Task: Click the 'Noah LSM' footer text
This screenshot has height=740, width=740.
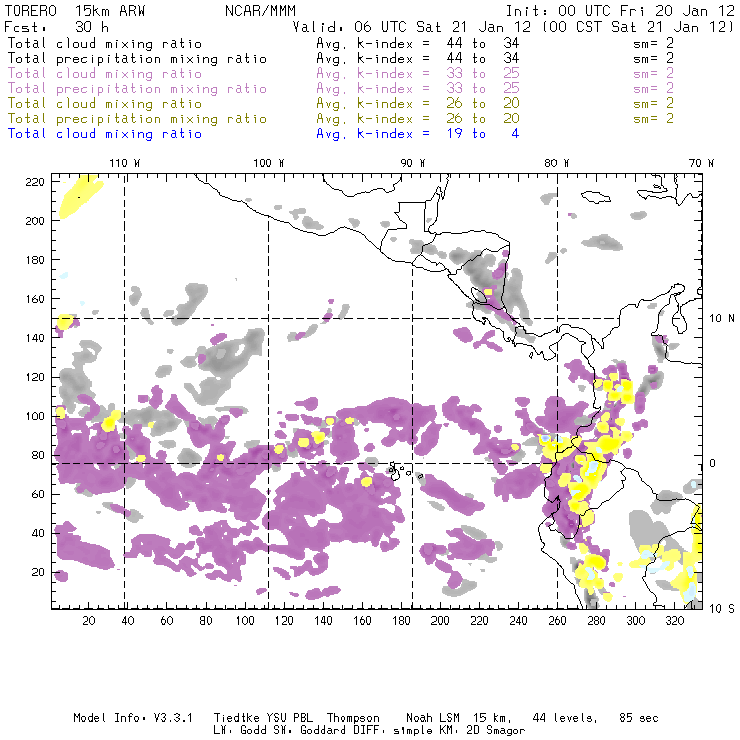Action: coord(435,718)
